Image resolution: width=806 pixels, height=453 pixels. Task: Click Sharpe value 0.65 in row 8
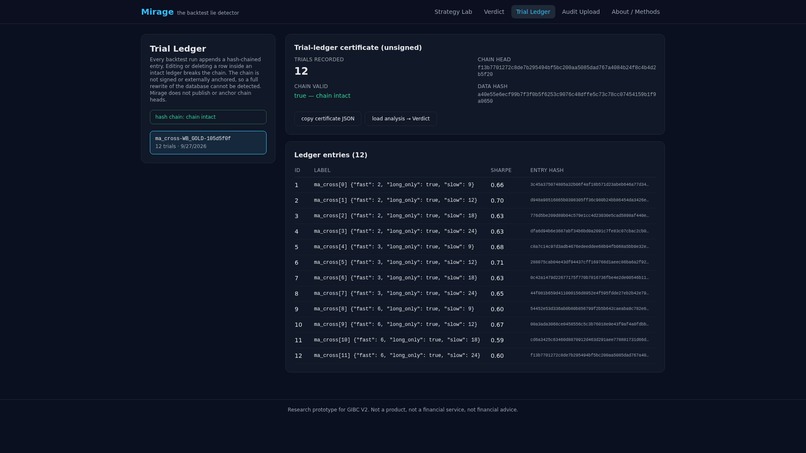(497, 294)
